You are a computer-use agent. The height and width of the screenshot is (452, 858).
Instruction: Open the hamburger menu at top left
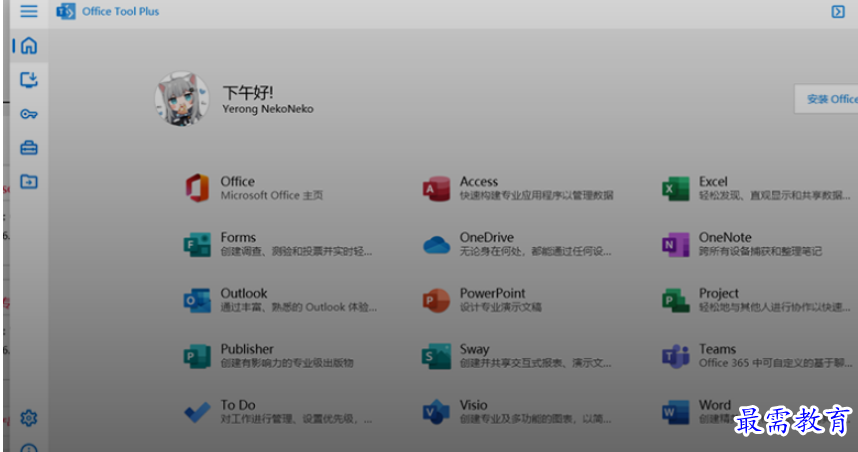point(29,11)
